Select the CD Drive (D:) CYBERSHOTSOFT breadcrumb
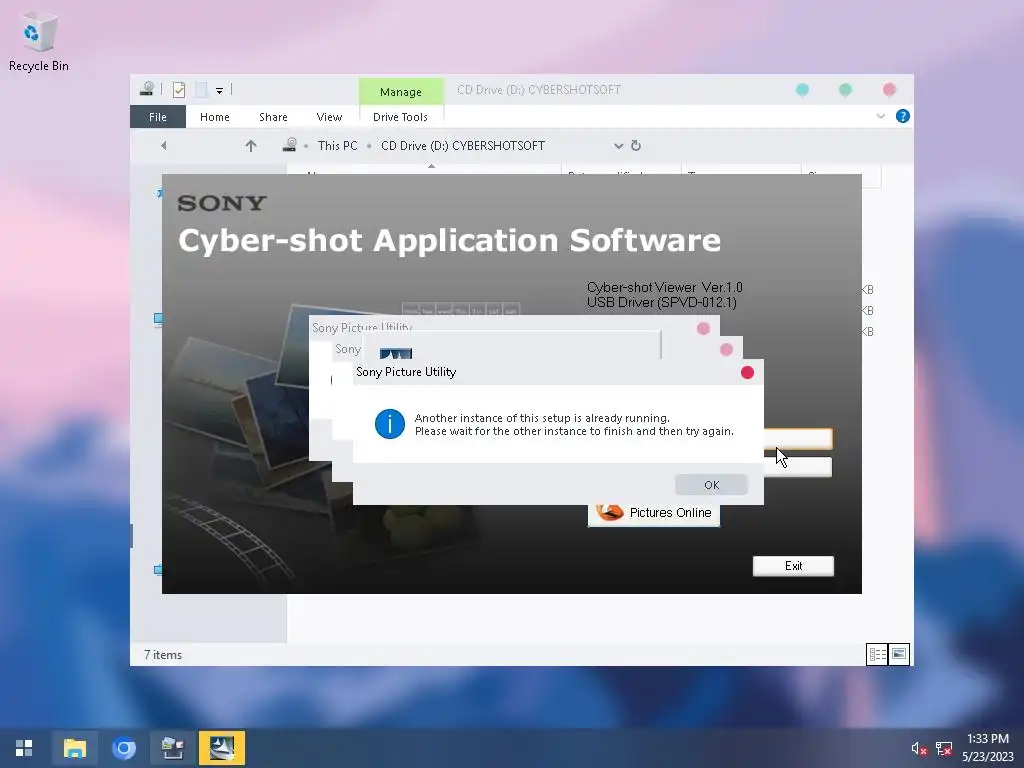Screen dimensions: 1024x768 click(463, 146)
